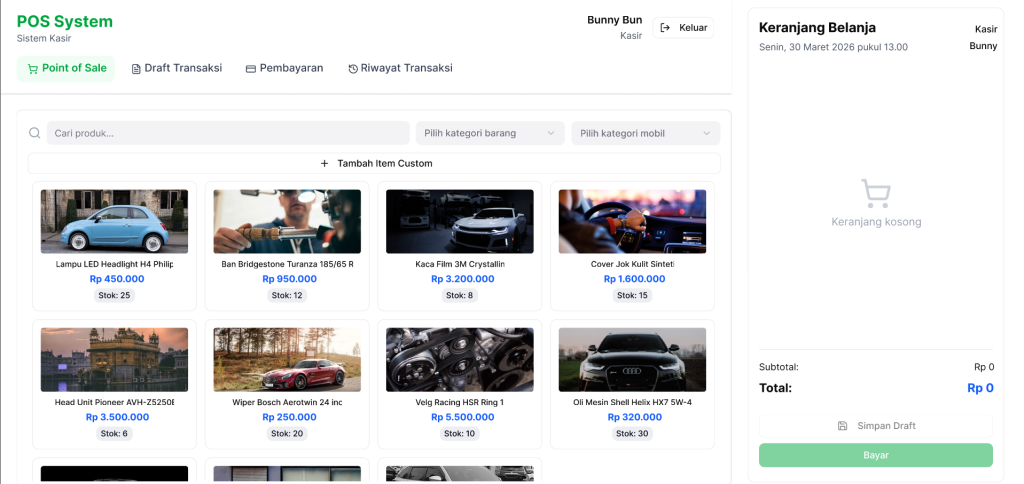Click the history clock icon of Riwayat Transaksi
Screen dimensions: 1024x484
[x=353, y=69]
